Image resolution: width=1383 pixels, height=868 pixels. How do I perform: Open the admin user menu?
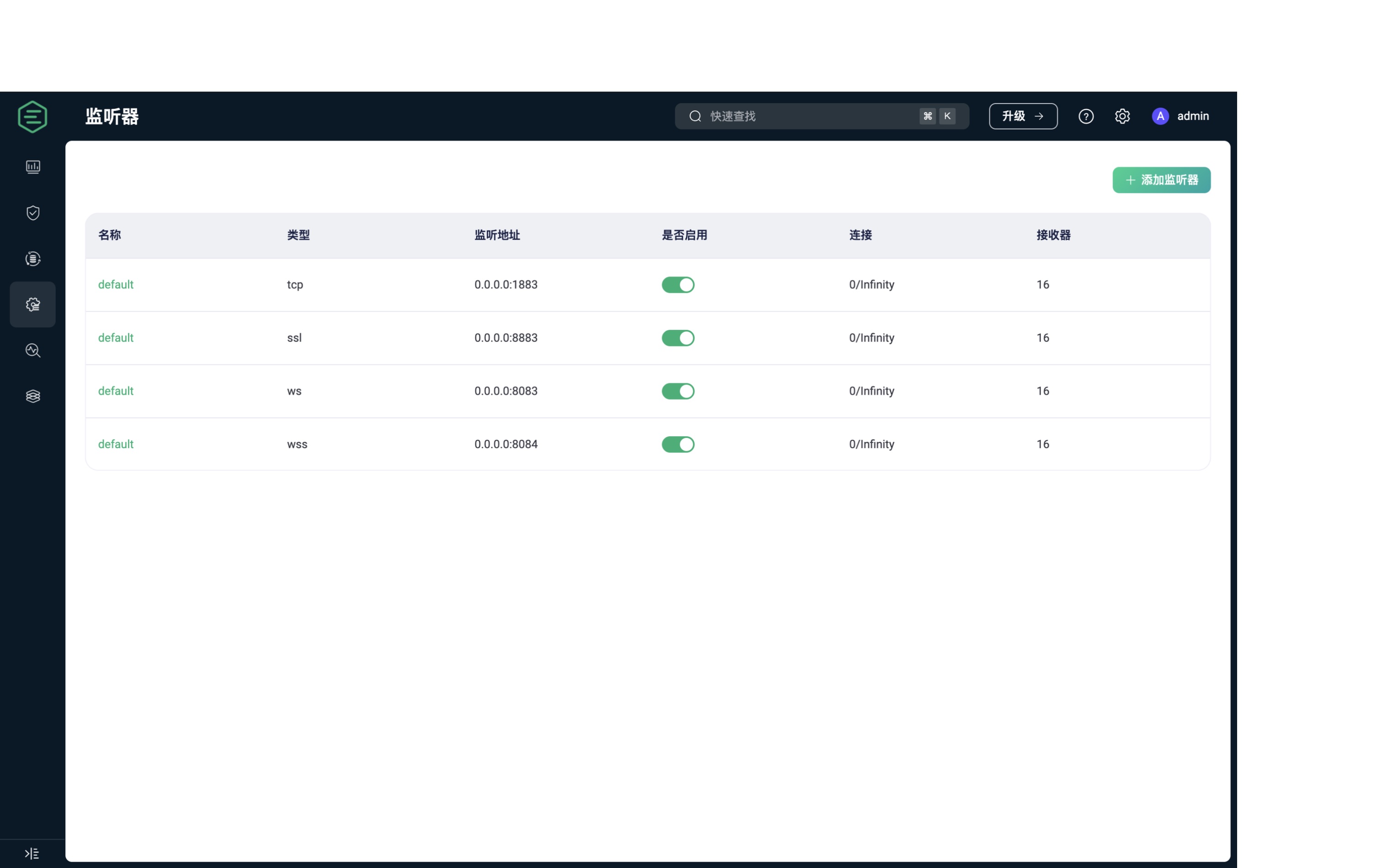[1180, 117]
